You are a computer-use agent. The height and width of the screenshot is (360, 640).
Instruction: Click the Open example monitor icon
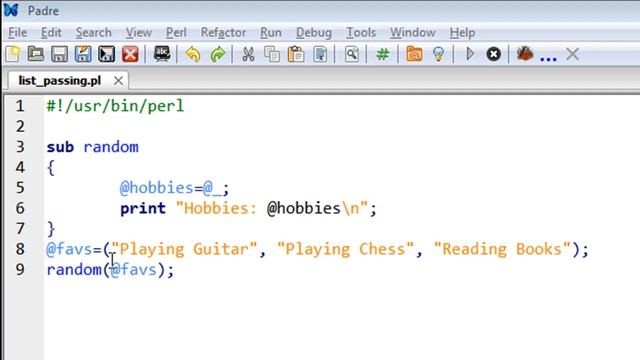click(162, 54)
